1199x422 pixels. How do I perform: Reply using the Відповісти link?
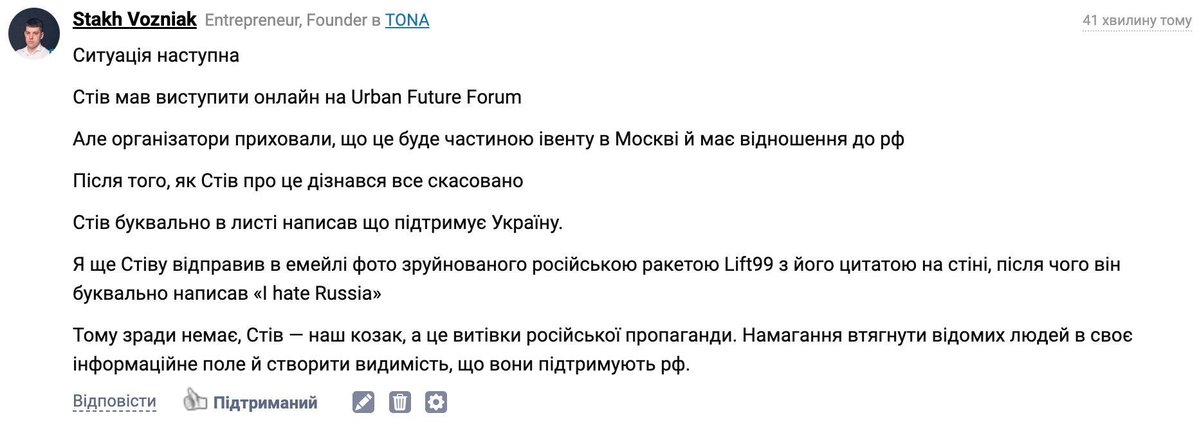115,402
